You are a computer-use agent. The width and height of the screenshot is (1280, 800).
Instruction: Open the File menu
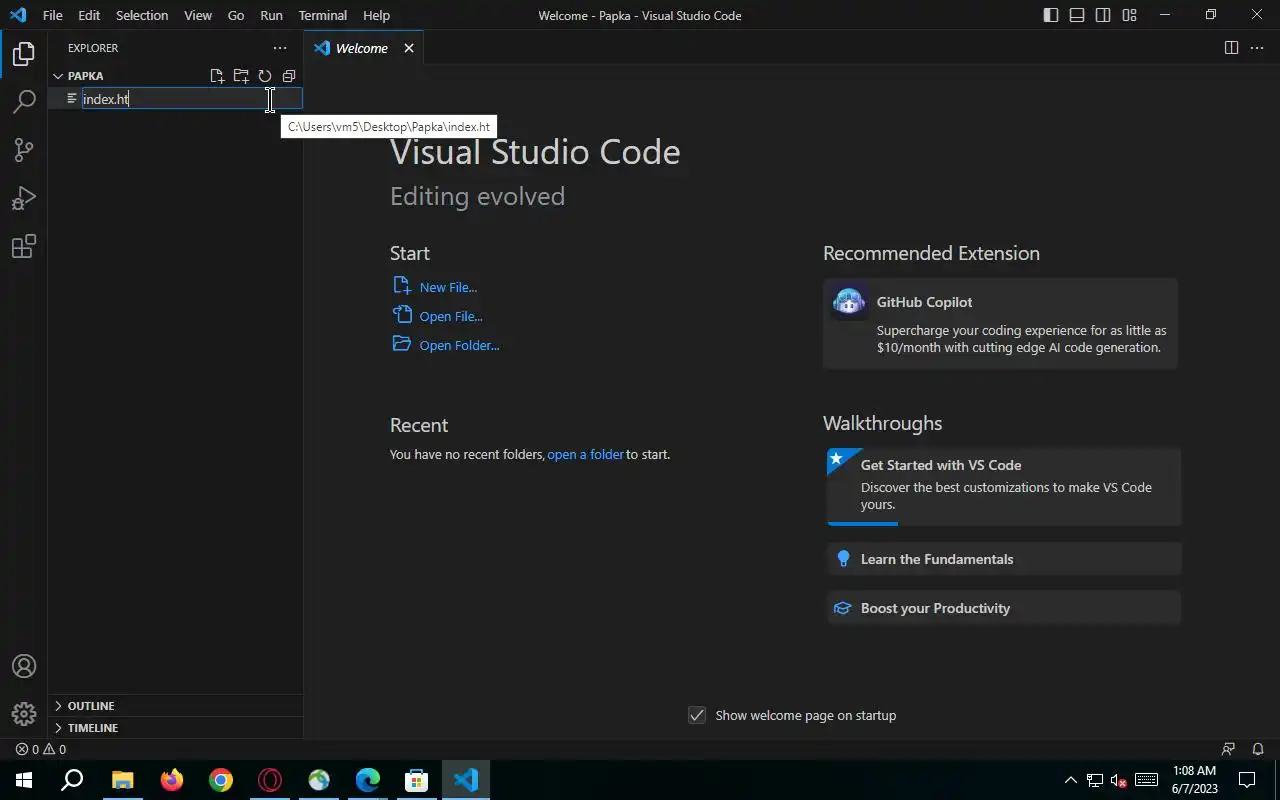tap(52, 15)
